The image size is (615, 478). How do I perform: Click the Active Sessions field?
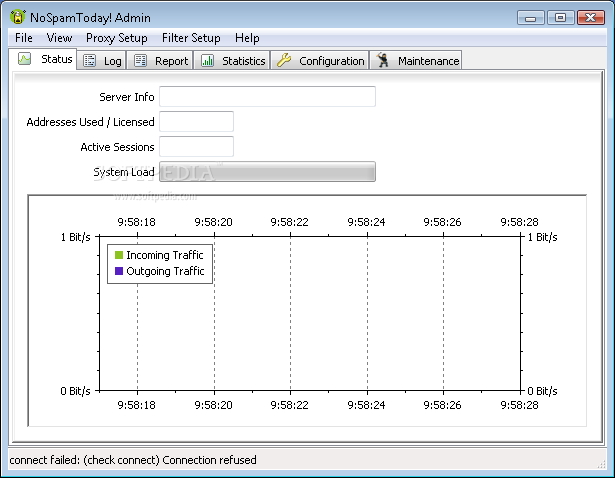click(197, 147)
